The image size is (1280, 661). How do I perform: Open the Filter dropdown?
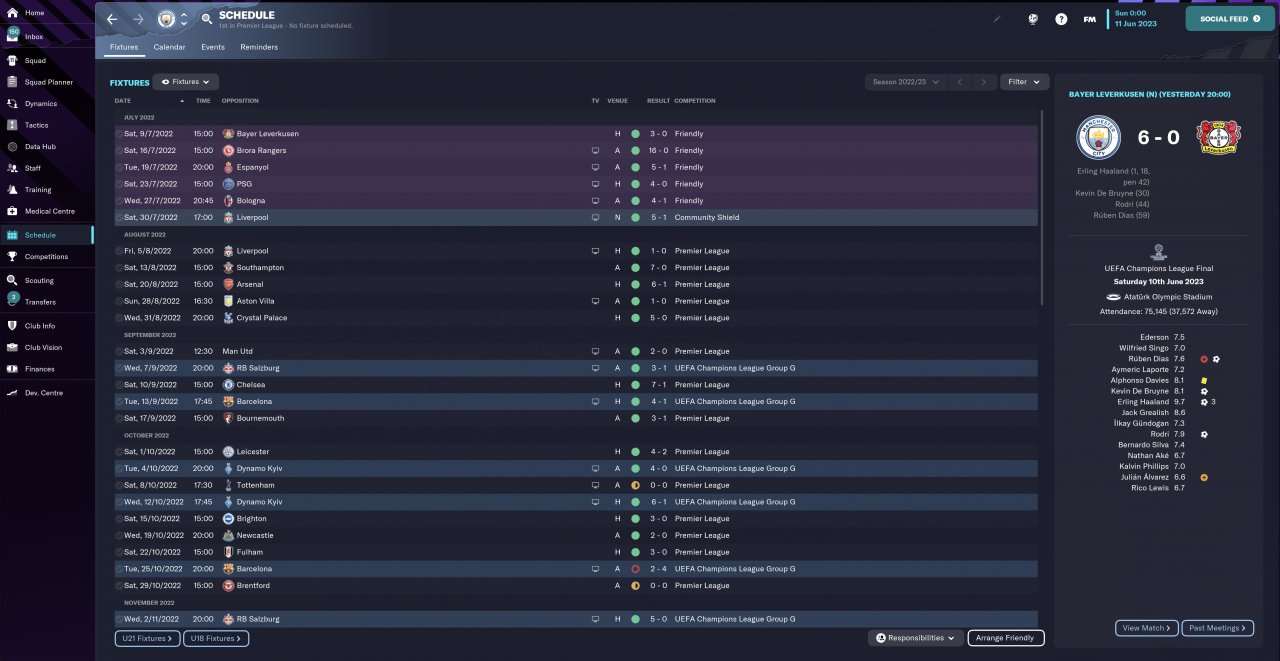coord(1024,82)
